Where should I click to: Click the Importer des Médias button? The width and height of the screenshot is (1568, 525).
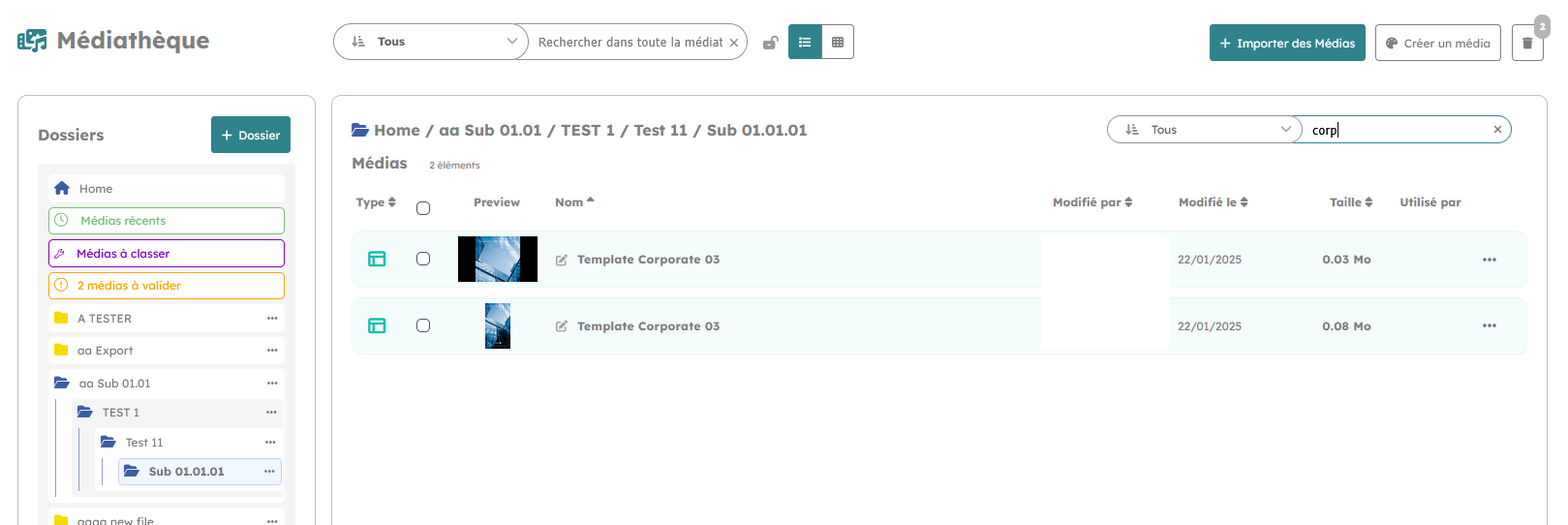(x=1286, y=43)
